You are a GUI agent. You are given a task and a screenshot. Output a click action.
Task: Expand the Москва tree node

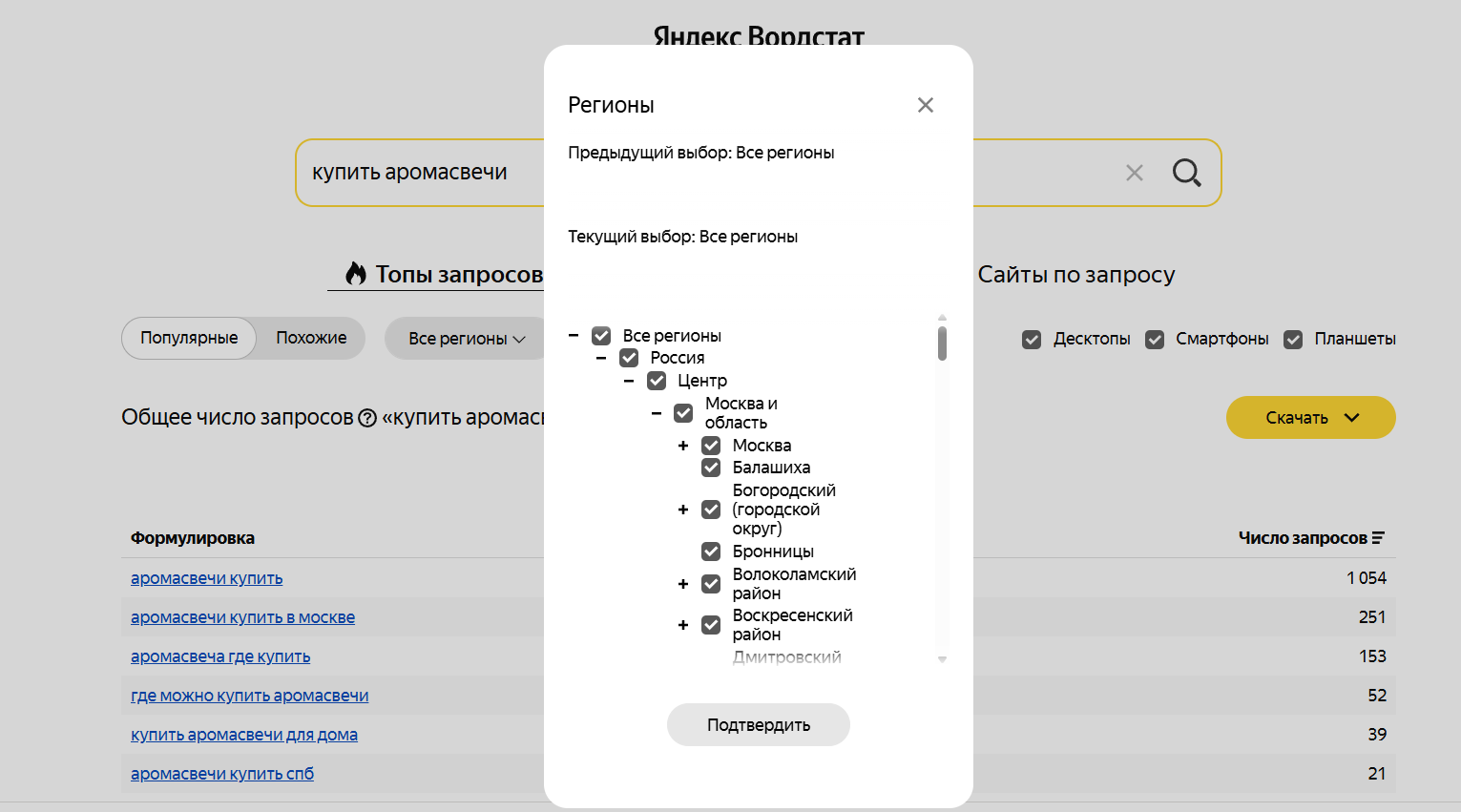point(683,446)
